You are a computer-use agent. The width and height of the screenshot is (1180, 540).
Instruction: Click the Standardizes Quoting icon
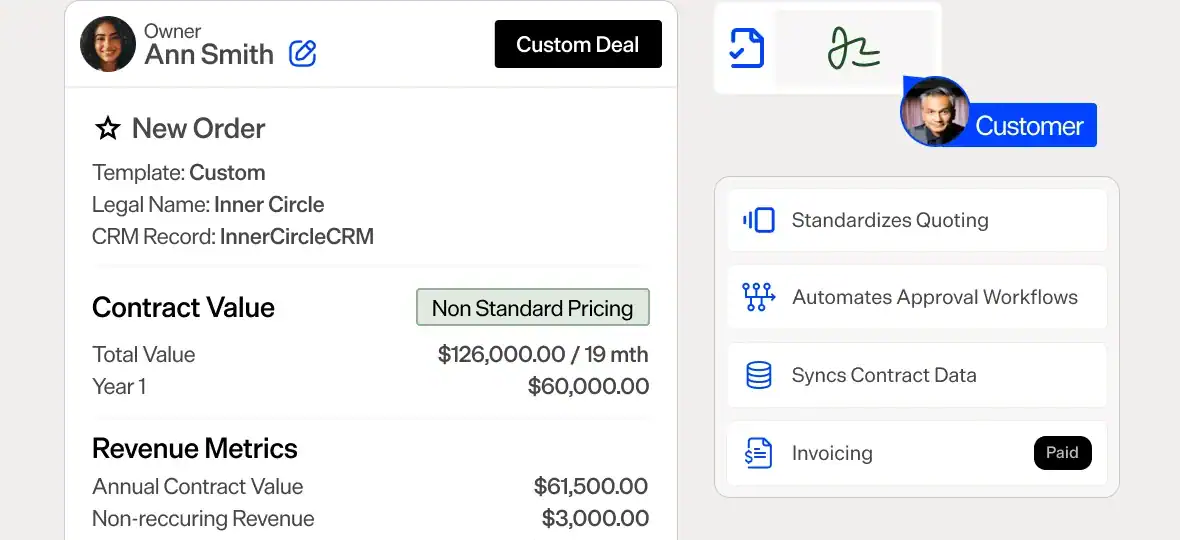pos(759,220)
